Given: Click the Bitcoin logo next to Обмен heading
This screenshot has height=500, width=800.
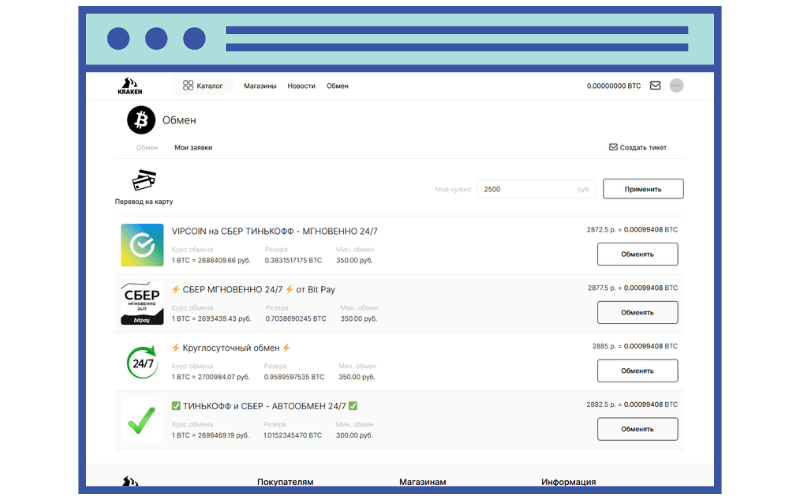Looking at the screenshot, I should click(x=141, y=120).
